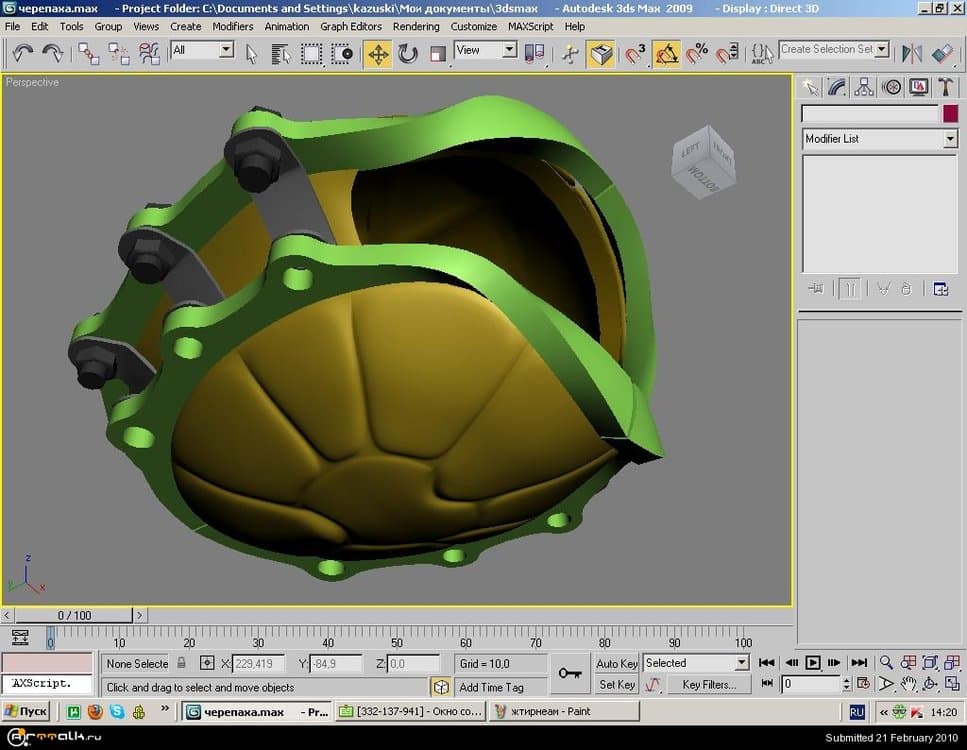The height and width of the screenshot is (750, 967).
Task: Click the object color swatch
Action: (x=950, y=114)
